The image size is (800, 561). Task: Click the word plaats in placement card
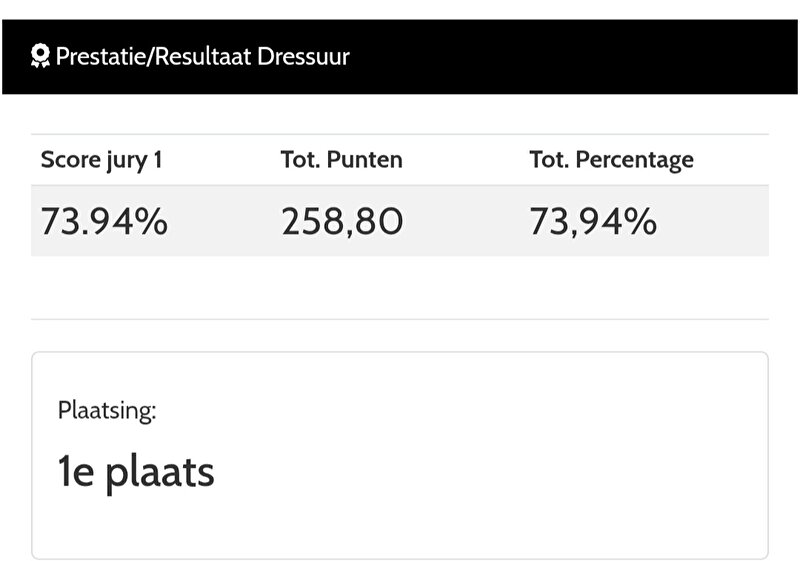click(160, 474)
